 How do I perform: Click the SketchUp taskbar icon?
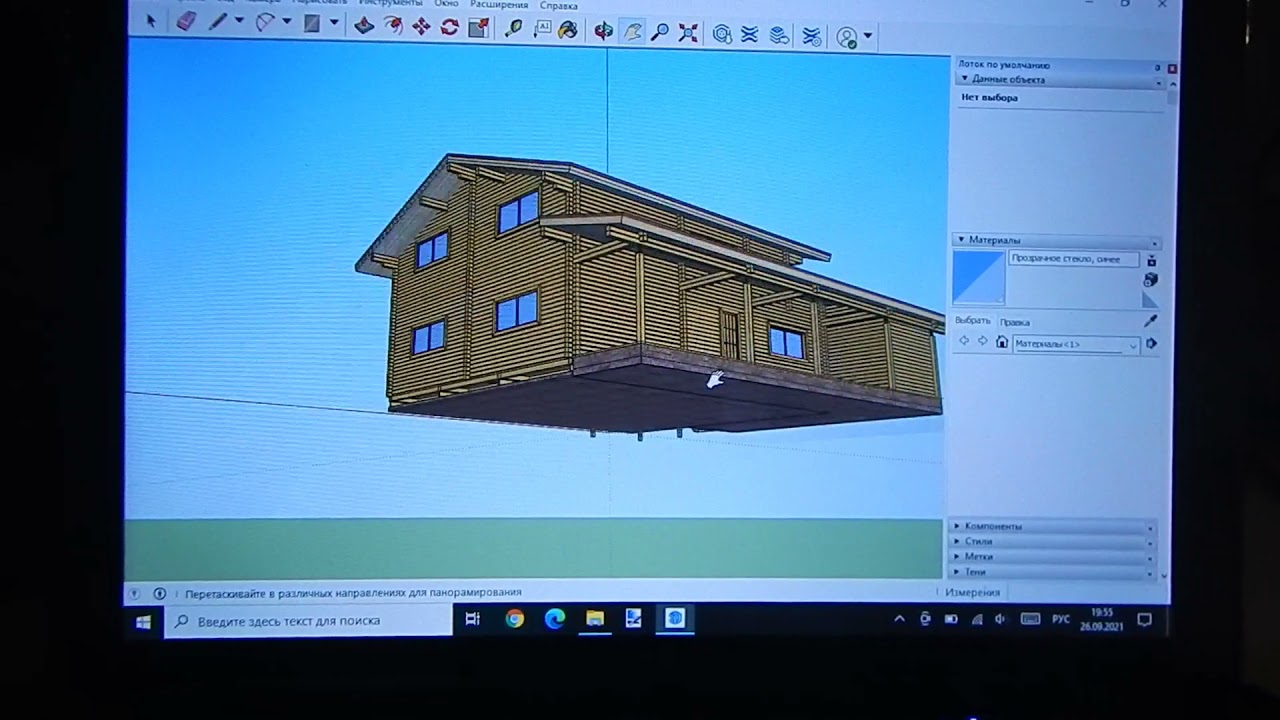[x=675, y=620]
